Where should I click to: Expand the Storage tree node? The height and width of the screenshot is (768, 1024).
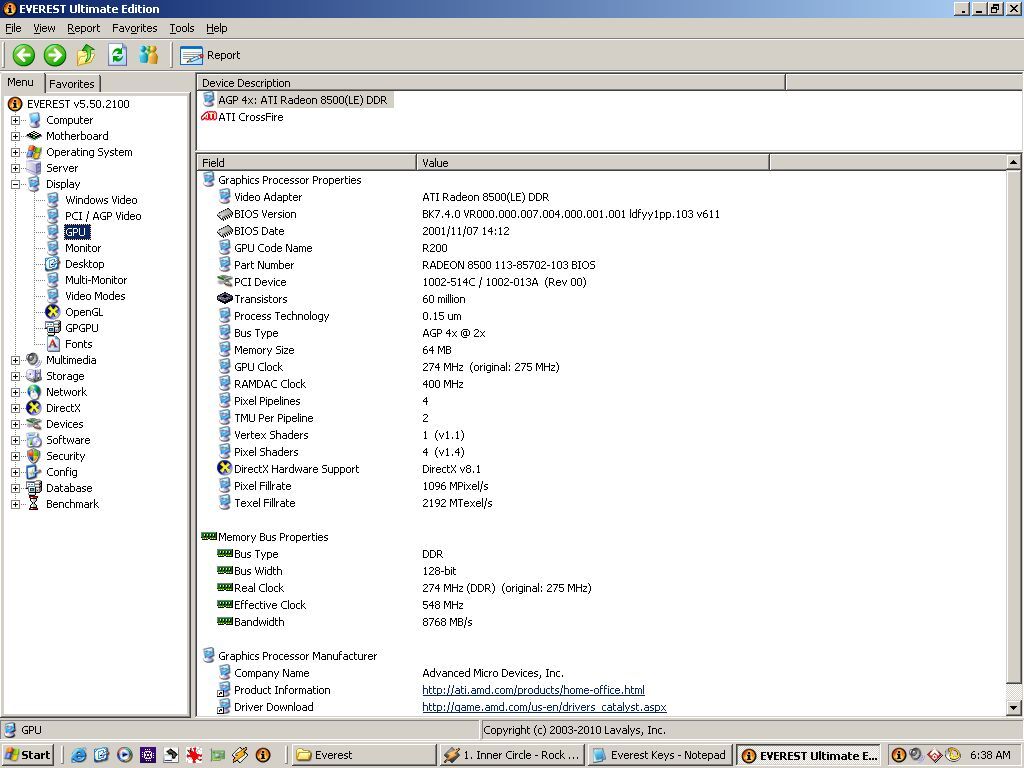pyautogui.click(x=16, y=376)
